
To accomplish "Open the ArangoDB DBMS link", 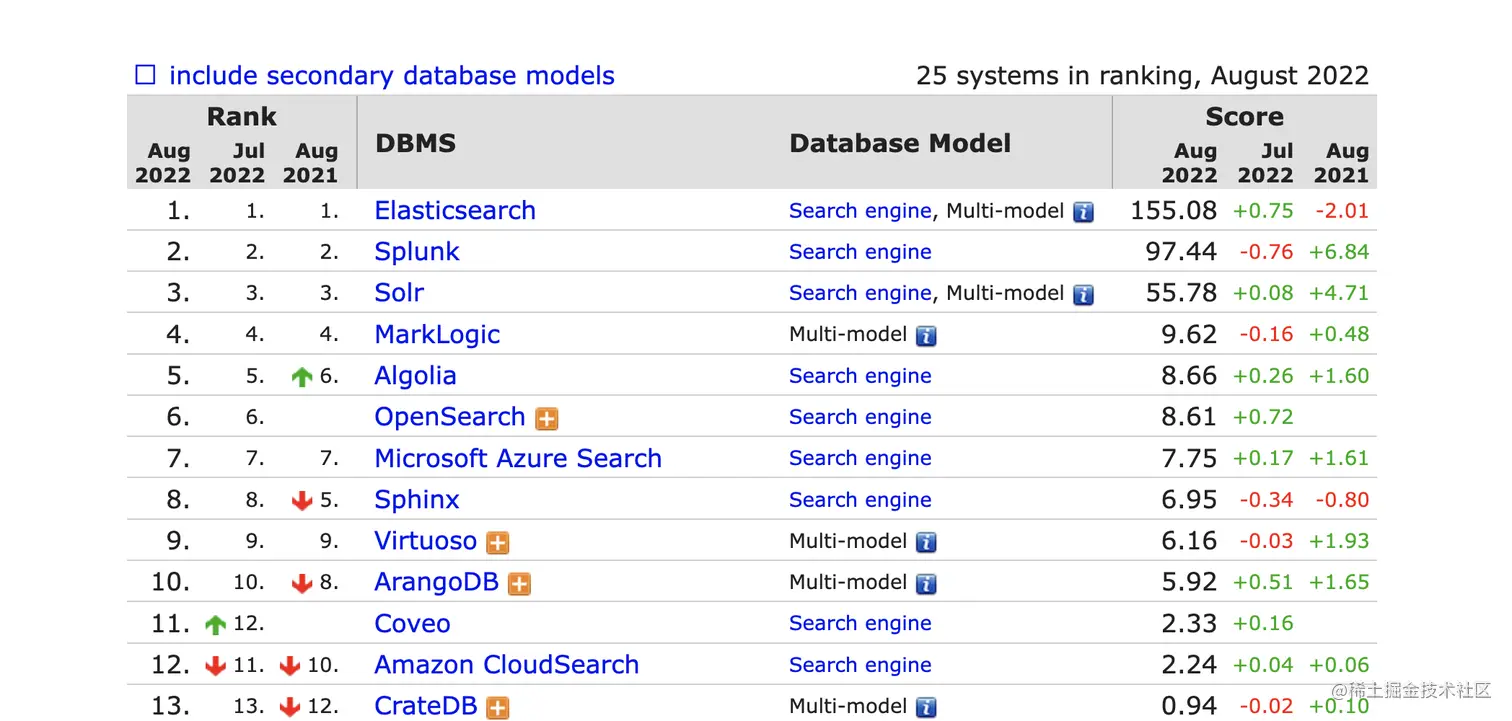I will point(436,582).
